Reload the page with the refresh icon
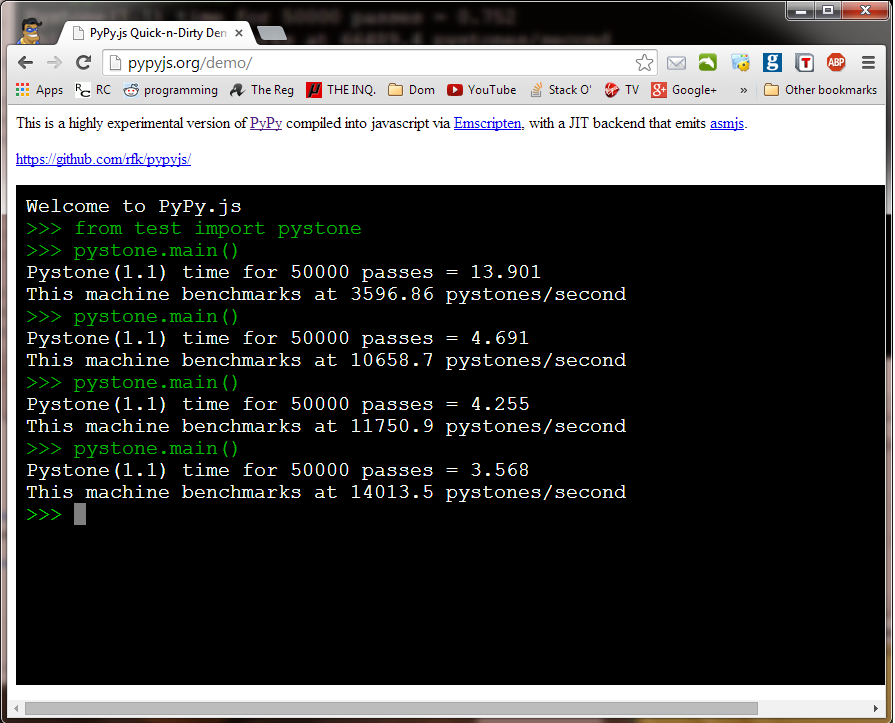 (x=84, y=63)
